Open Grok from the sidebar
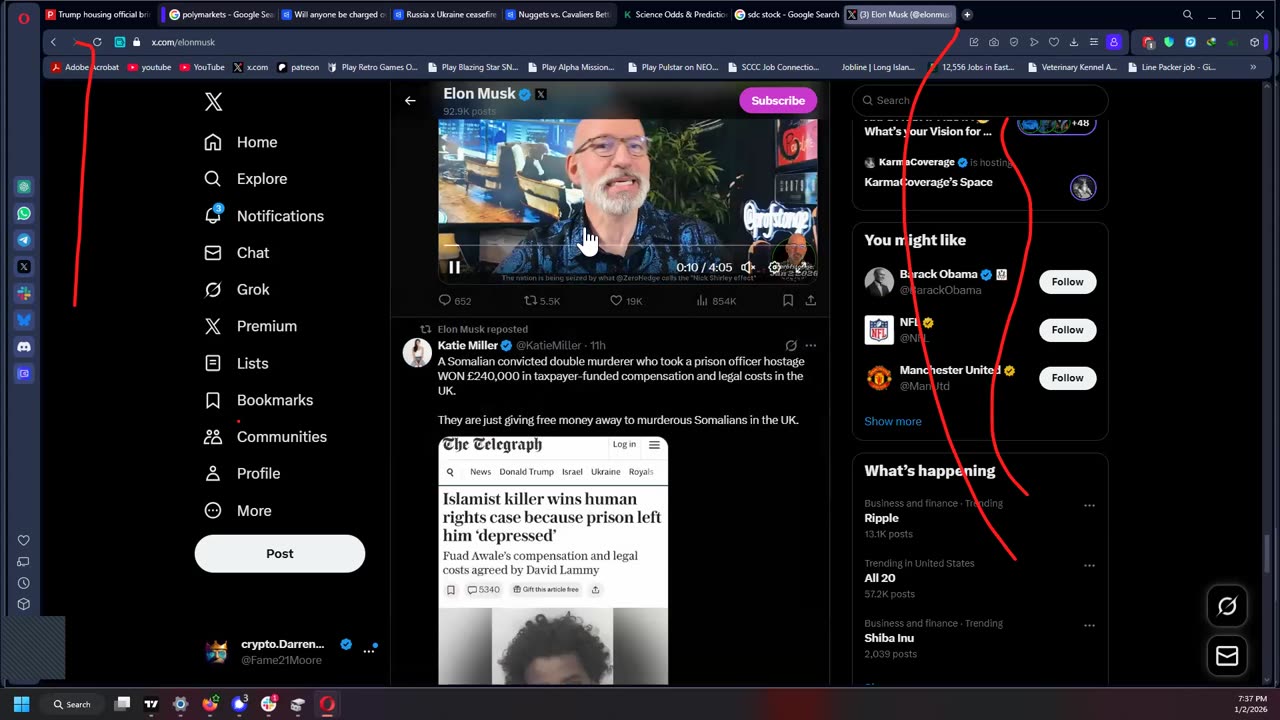 click(237, 289)
